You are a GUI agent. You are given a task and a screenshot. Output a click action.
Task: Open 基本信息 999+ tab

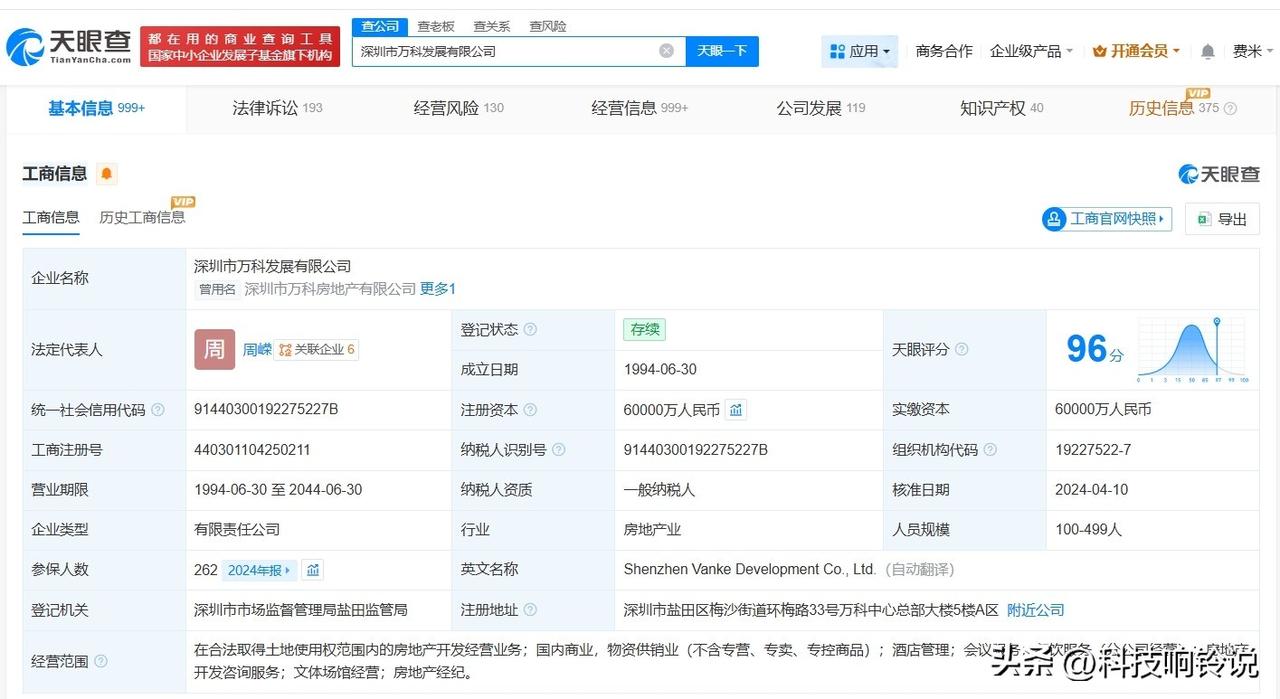97,108
